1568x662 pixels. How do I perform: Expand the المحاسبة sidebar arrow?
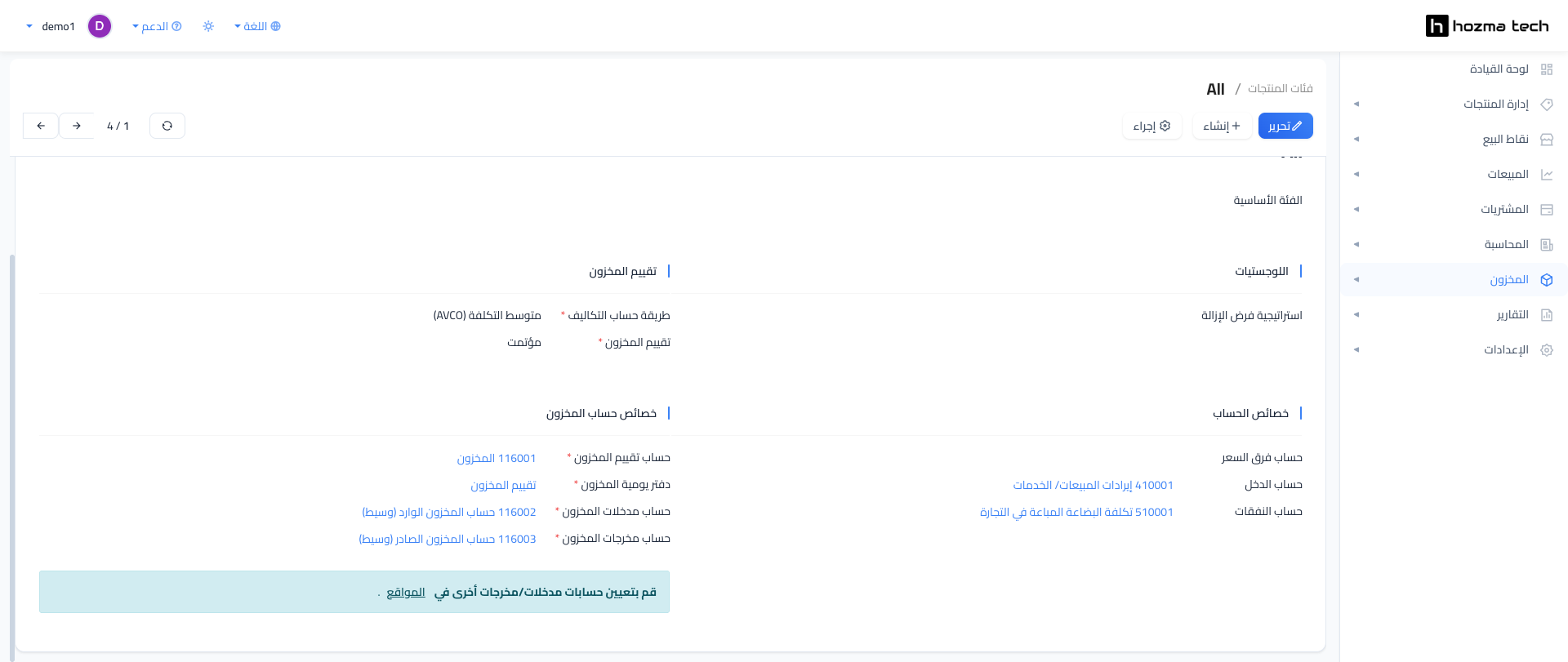[1356, 245]
